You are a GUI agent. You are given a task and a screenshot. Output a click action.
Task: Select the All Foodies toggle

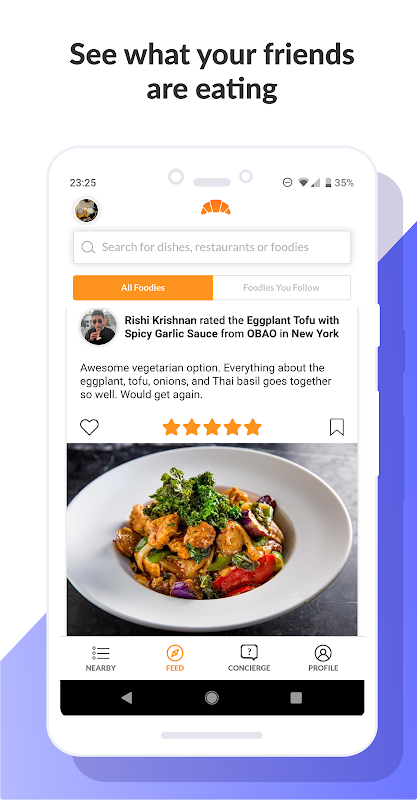pos(143,288)
